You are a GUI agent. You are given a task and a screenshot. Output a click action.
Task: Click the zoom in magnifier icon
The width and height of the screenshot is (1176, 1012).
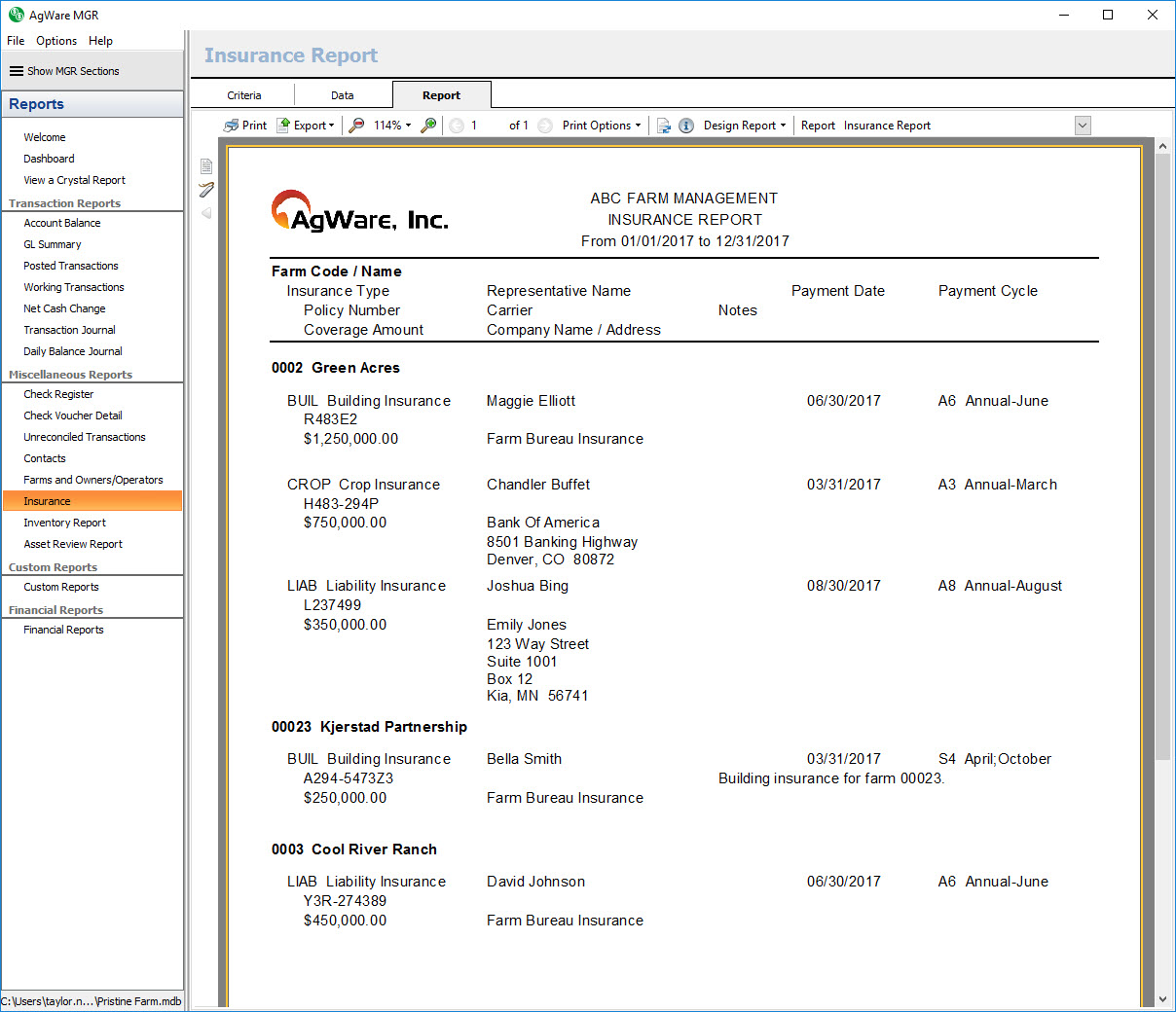click(428, 126)
